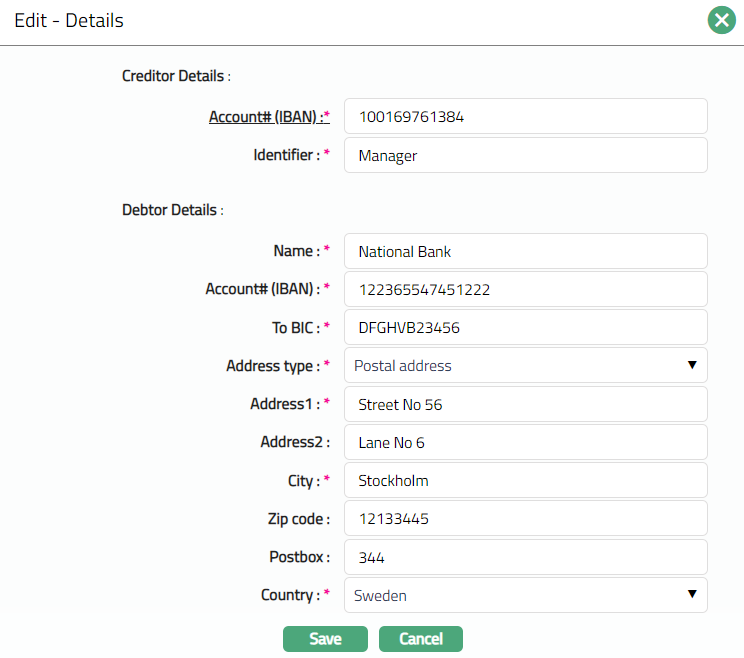Focus the Postbox field with 344
The width and height of the screenshot is (744, 658).
coord(525,557)
